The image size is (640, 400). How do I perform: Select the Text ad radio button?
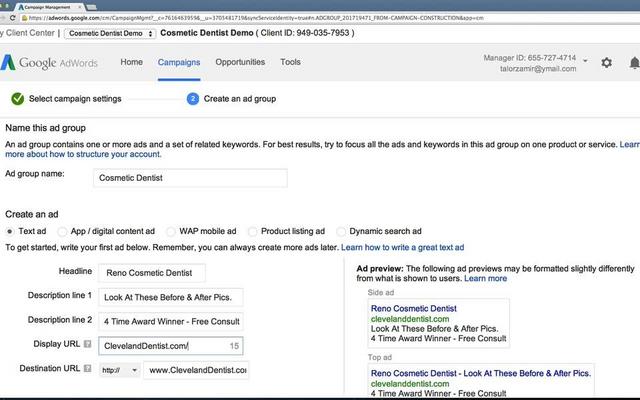pos(9,231)
